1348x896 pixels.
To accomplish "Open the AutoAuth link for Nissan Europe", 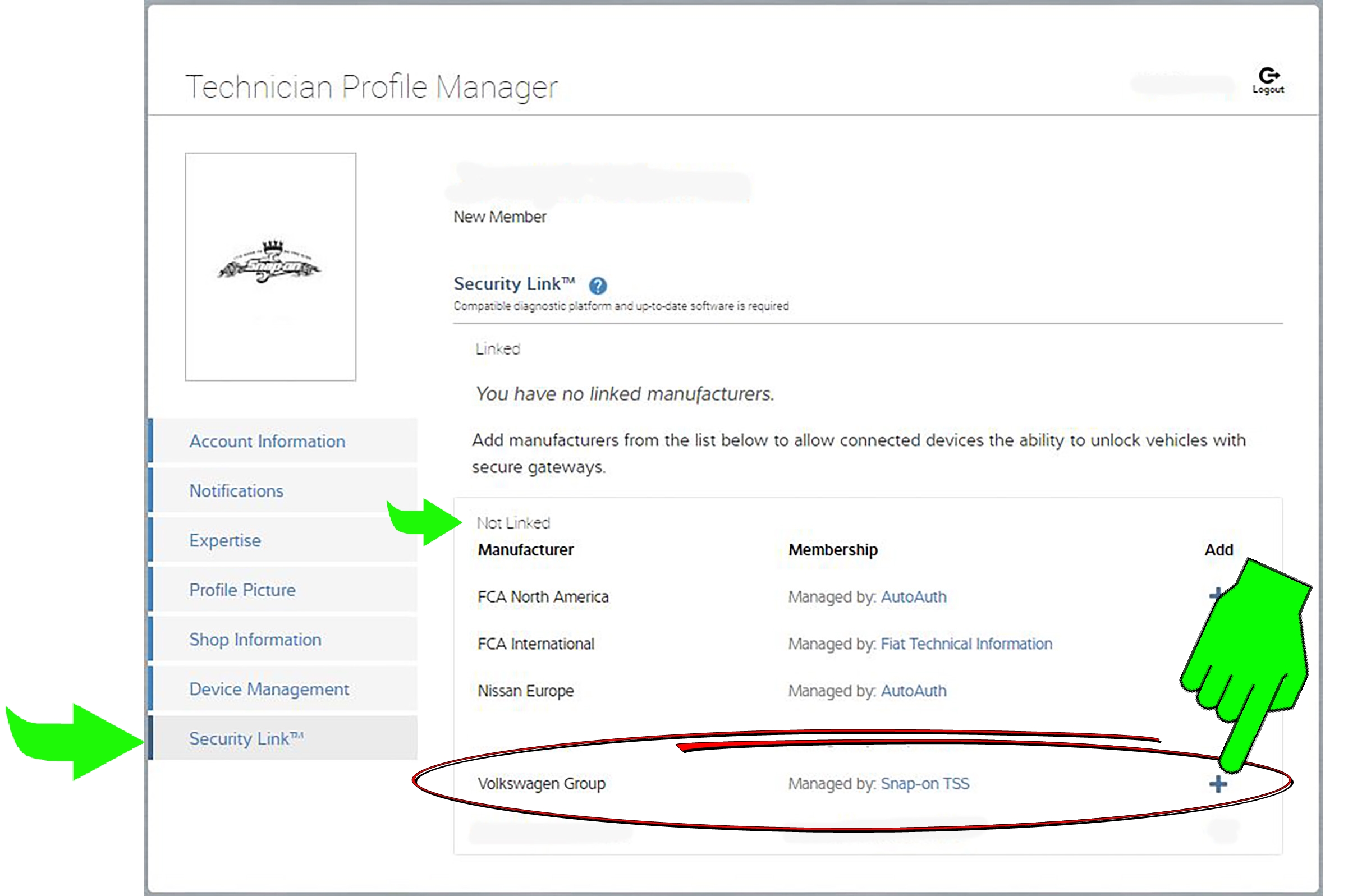I will (x=913, y=691).
